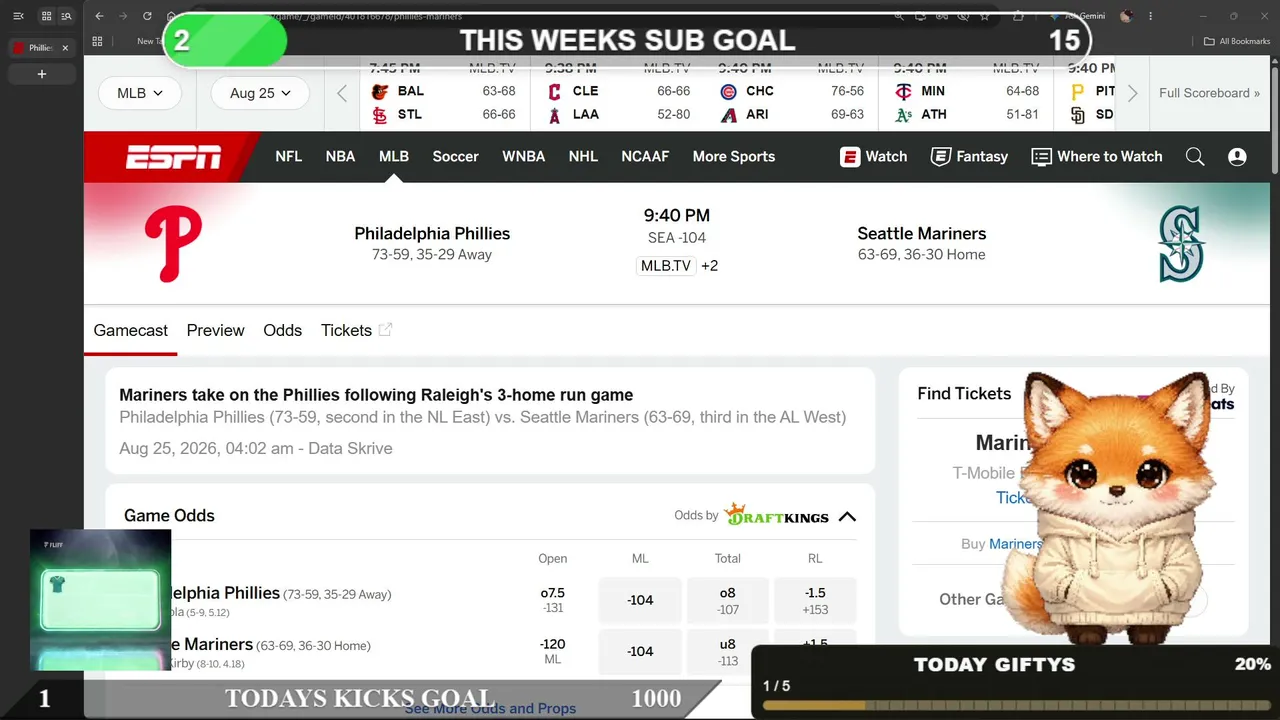Click the Fantasy link in header
This screenshot has height=720, width=1280.
click(969, 156)
